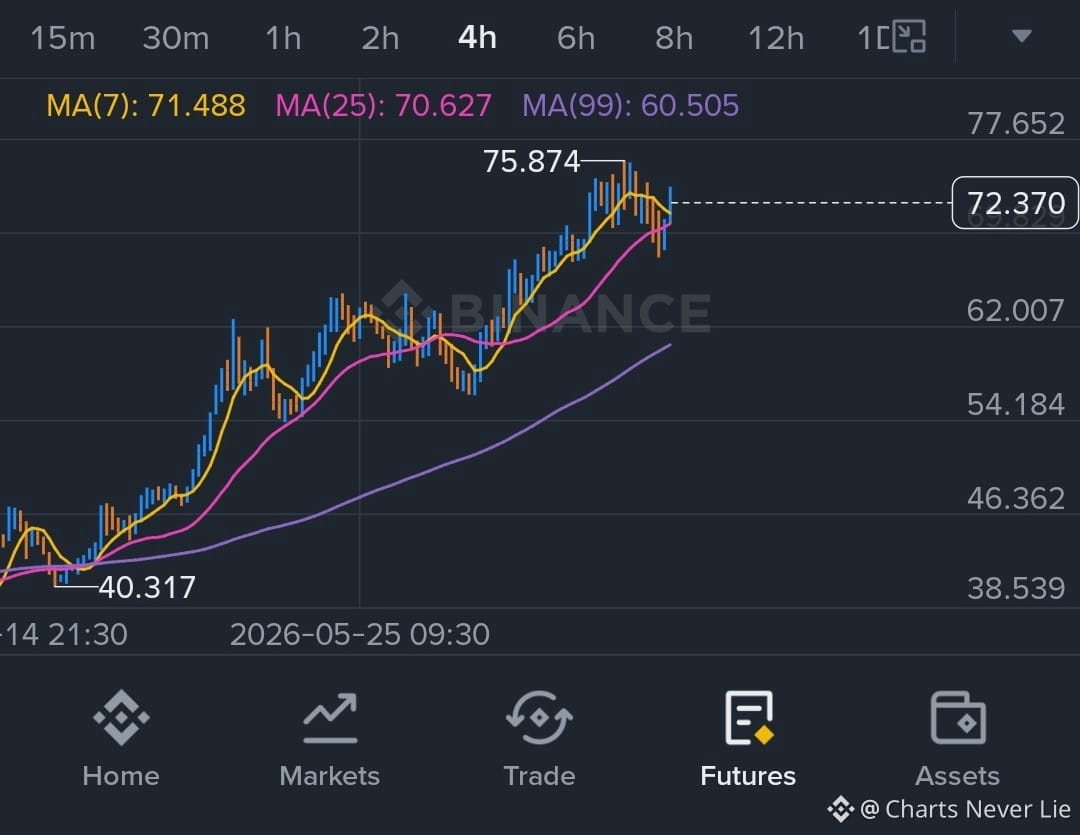Tap the latest candlestick on the chart
The image size is (1080, 835).
[x=670, y=205]
